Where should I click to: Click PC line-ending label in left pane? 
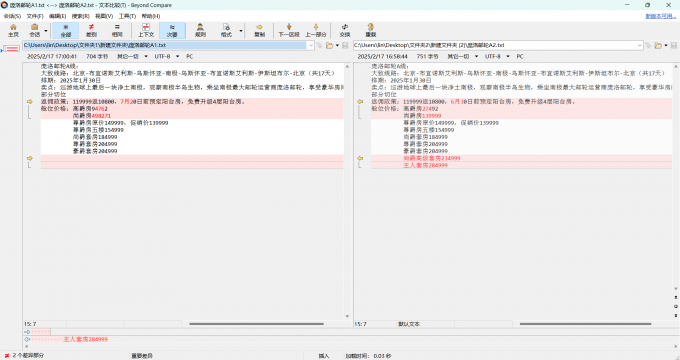point(190,56)
